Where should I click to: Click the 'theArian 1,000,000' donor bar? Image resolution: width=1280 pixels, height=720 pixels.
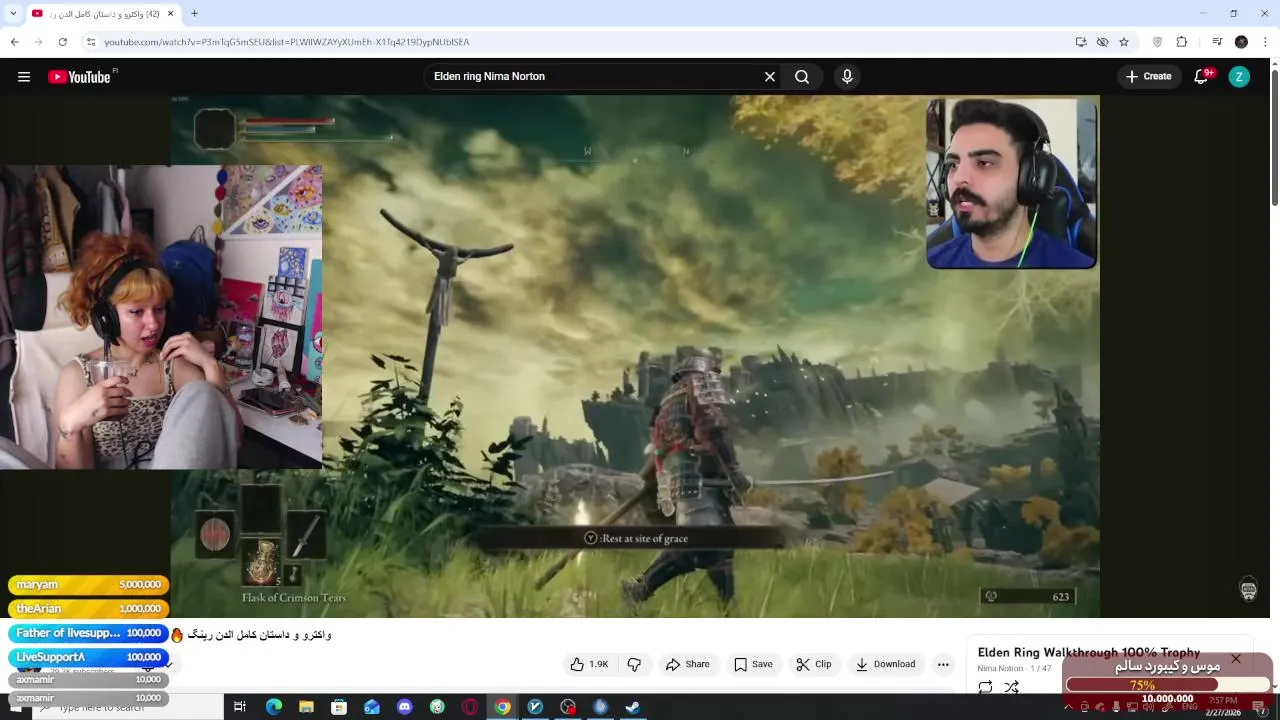pyautogui.click(x=89, y=609)
